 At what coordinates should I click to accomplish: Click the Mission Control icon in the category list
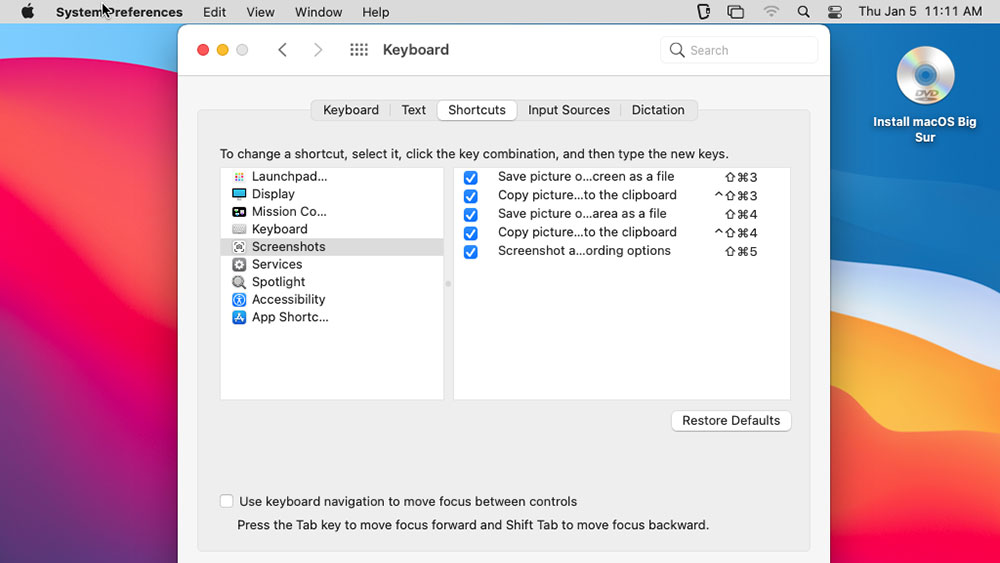tap(239, 212)
